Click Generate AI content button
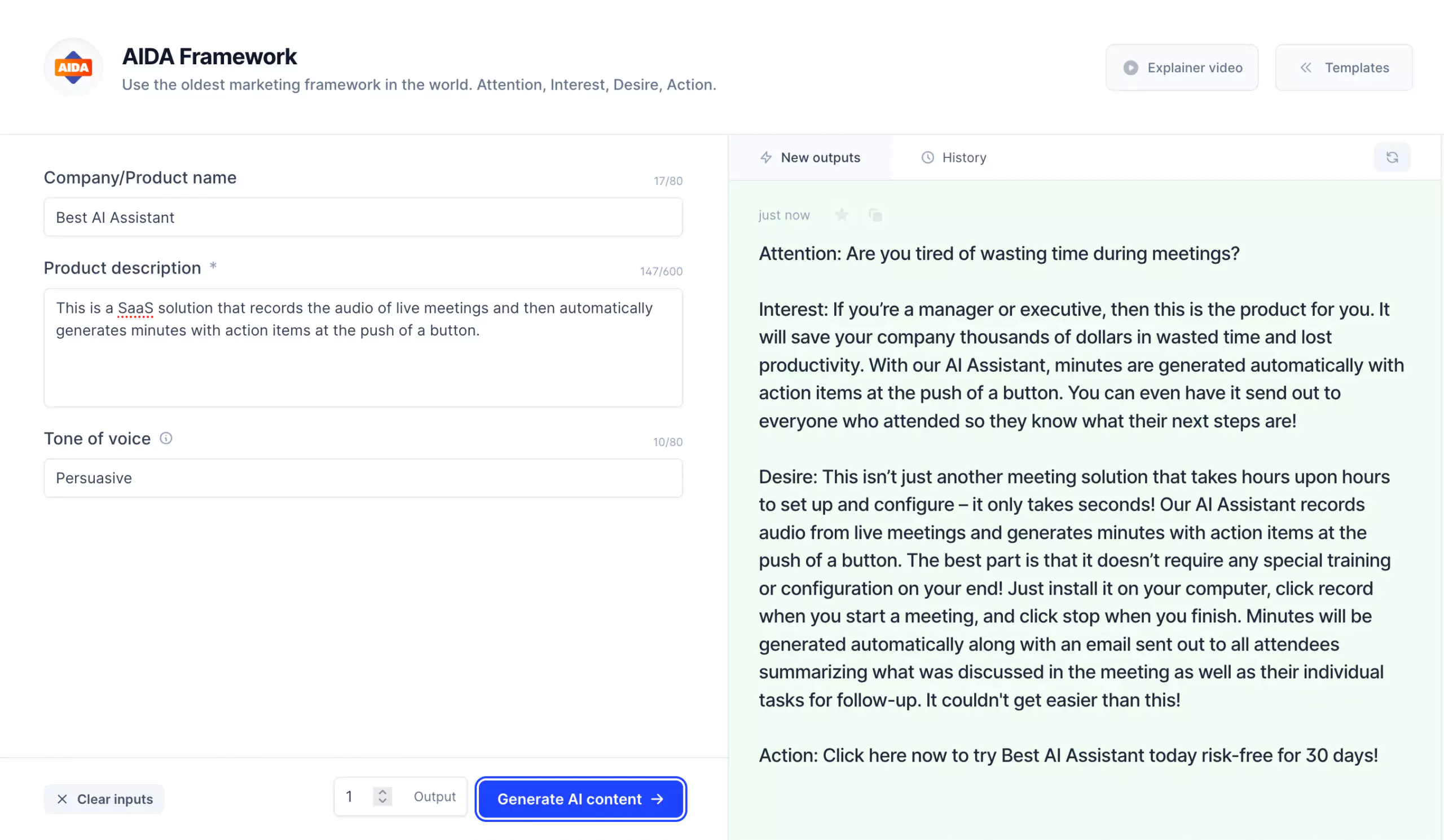The width and height of the screenshot is (1444, 840). tap(580, 799)
